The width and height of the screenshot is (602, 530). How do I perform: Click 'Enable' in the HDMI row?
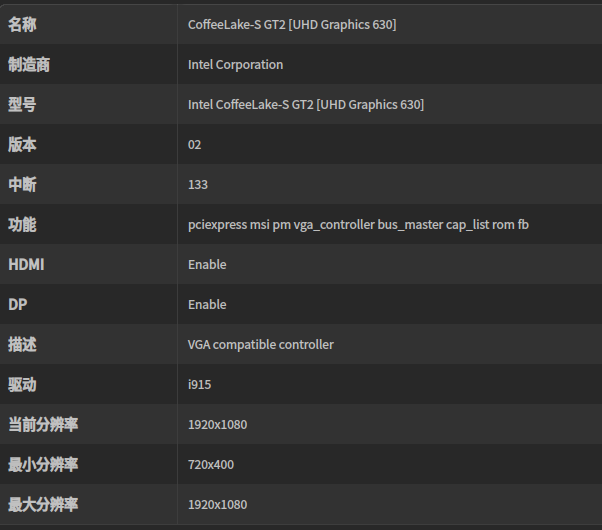pos(207,264)
